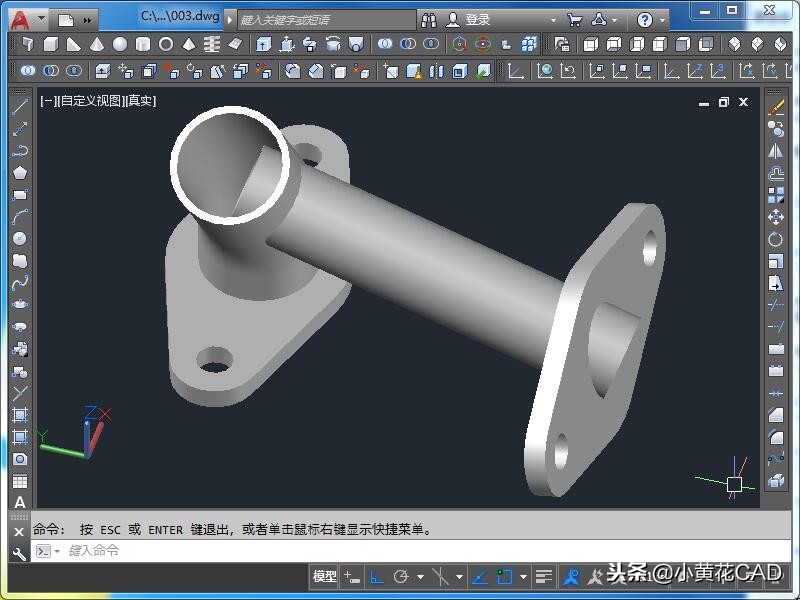This screenshot has height=600, width=800.
Task: Select the Line tool in draw toolbar
Action: 19,107
